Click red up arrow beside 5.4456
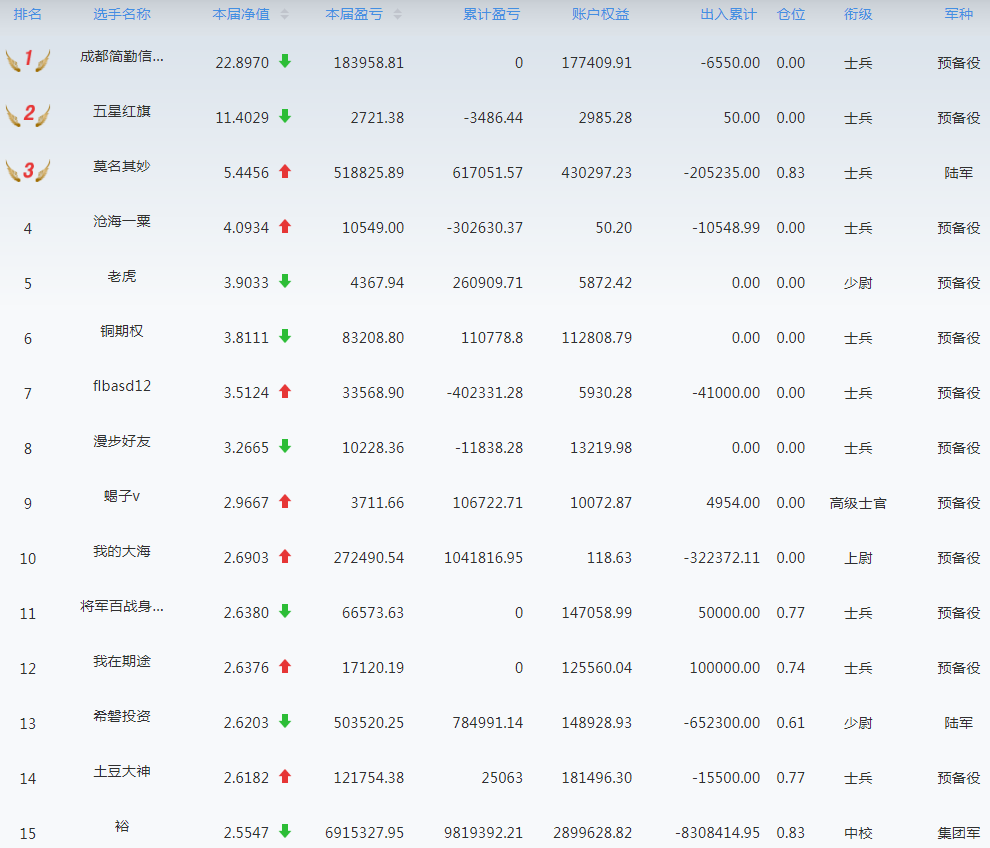990x848 pixels. coord(285,170)
